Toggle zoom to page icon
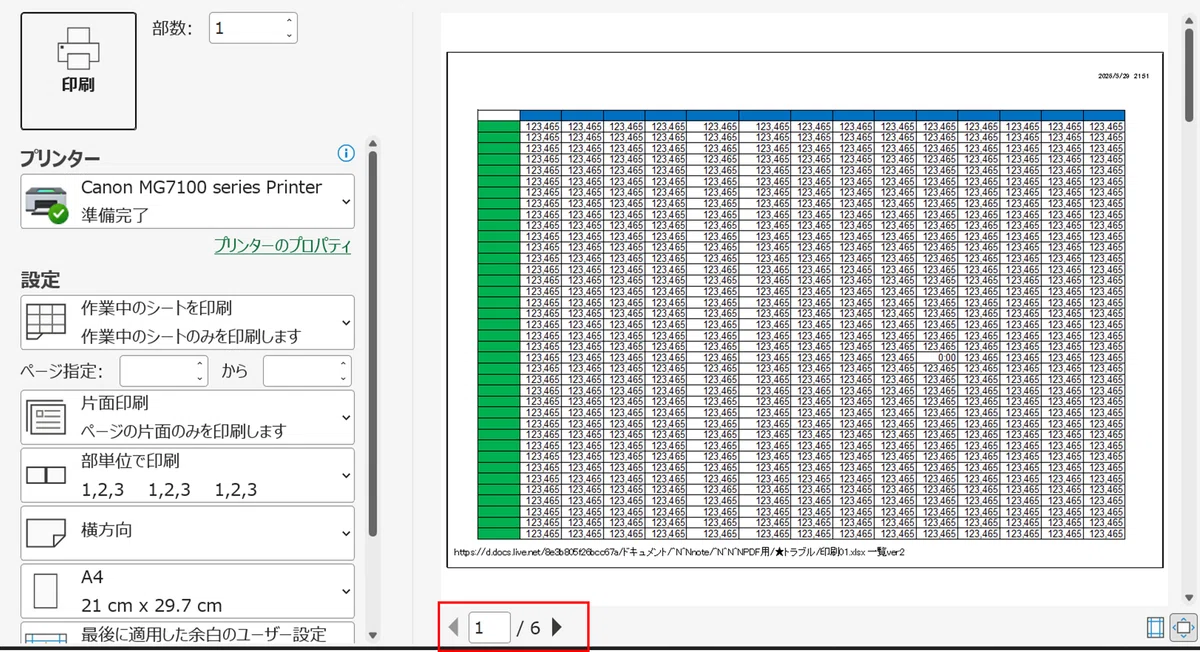This screenshot has height=652, width=1200. pyautogui.click(x=1182, y=628)
